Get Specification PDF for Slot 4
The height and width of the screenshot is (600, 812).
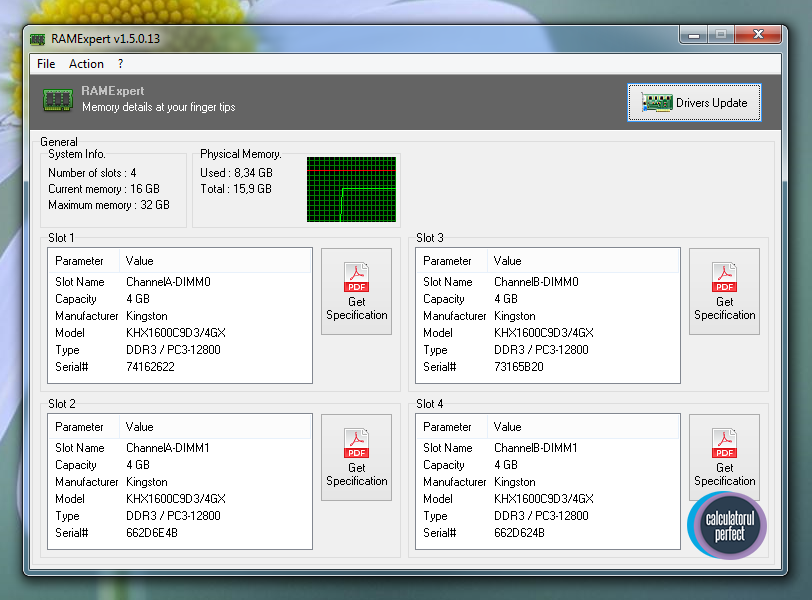(x=724, y=458)
